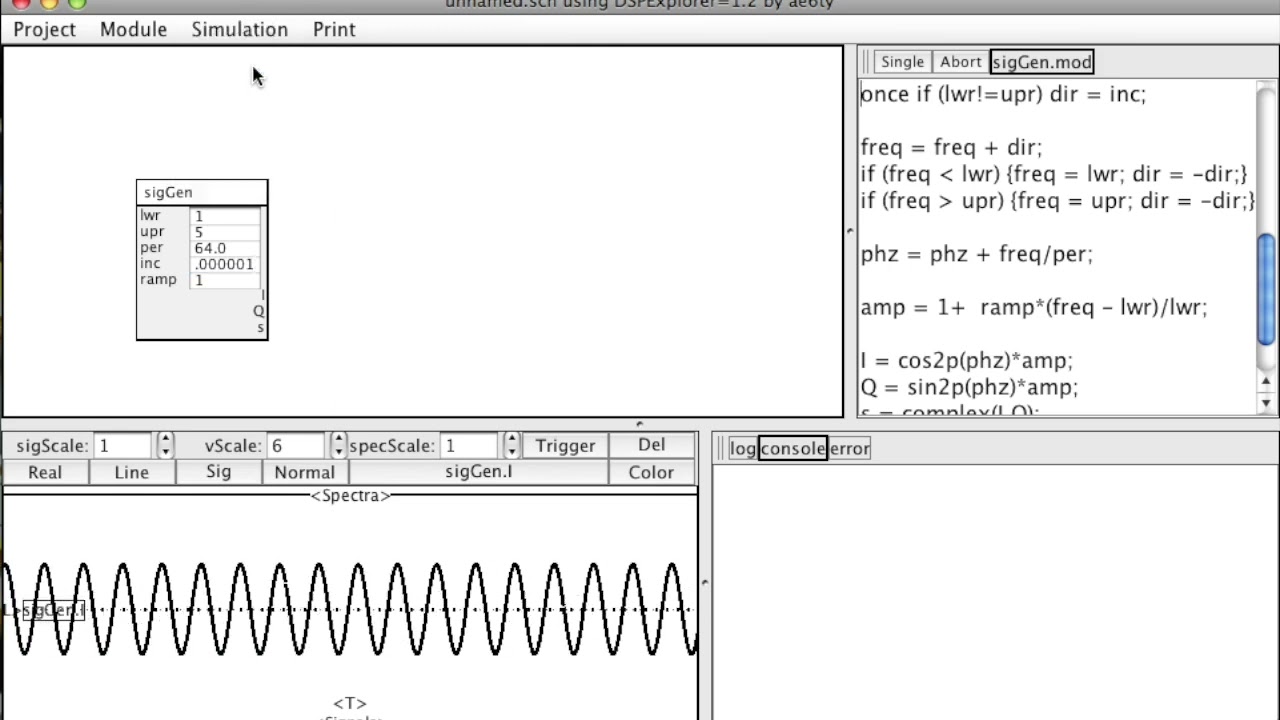This screenshot has height=720, width=1280.
Task: Click the Trigger button
Action: (x=565, y=445)
